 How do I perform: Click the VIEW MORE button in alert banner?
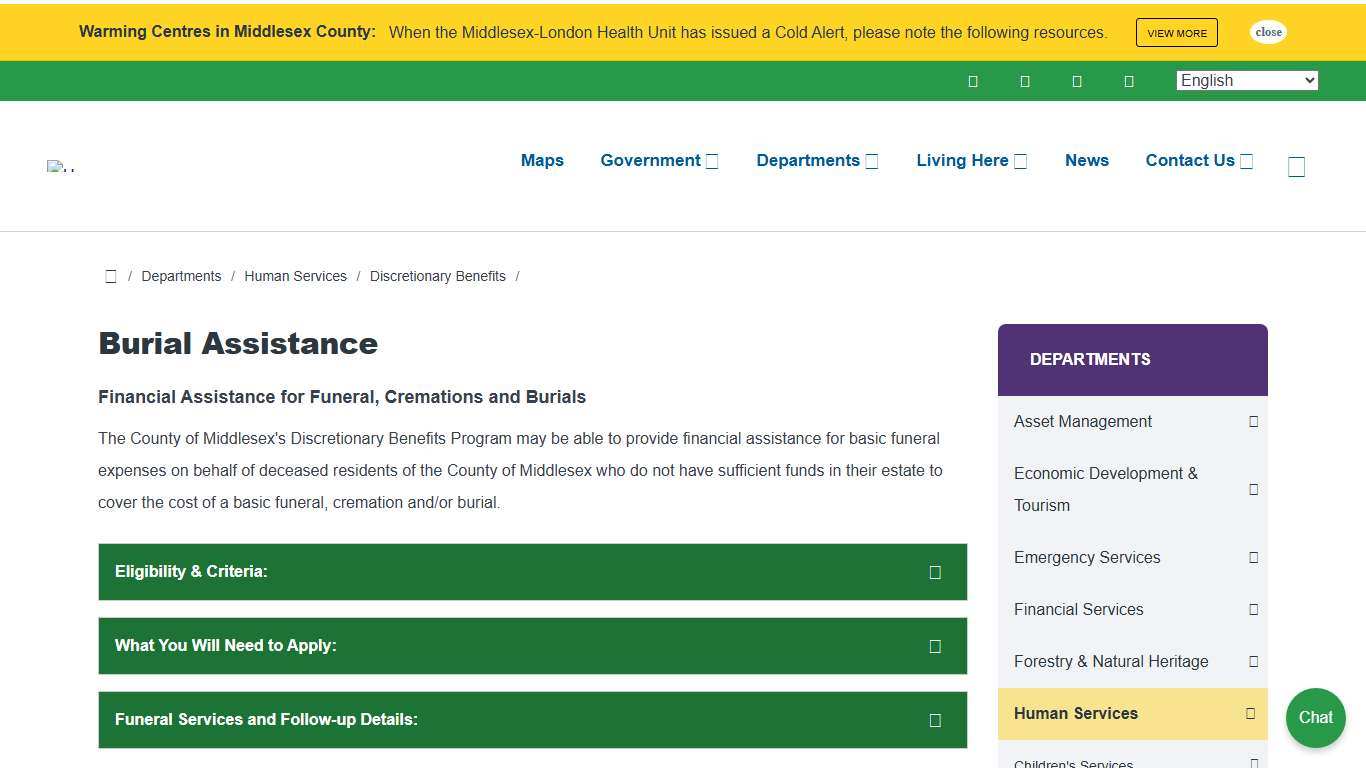coord(1176,33)
